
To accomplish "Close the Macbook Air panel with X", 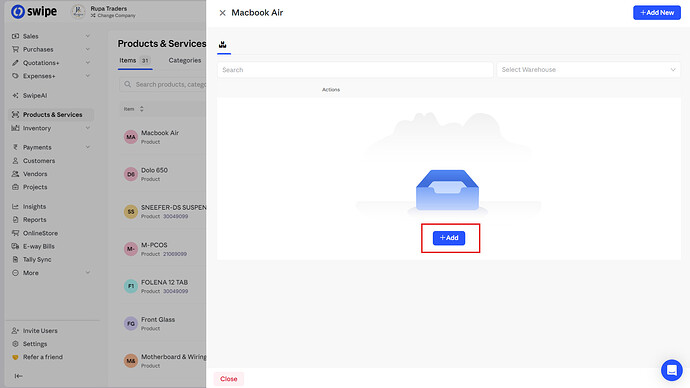I will tap(223, 13).
